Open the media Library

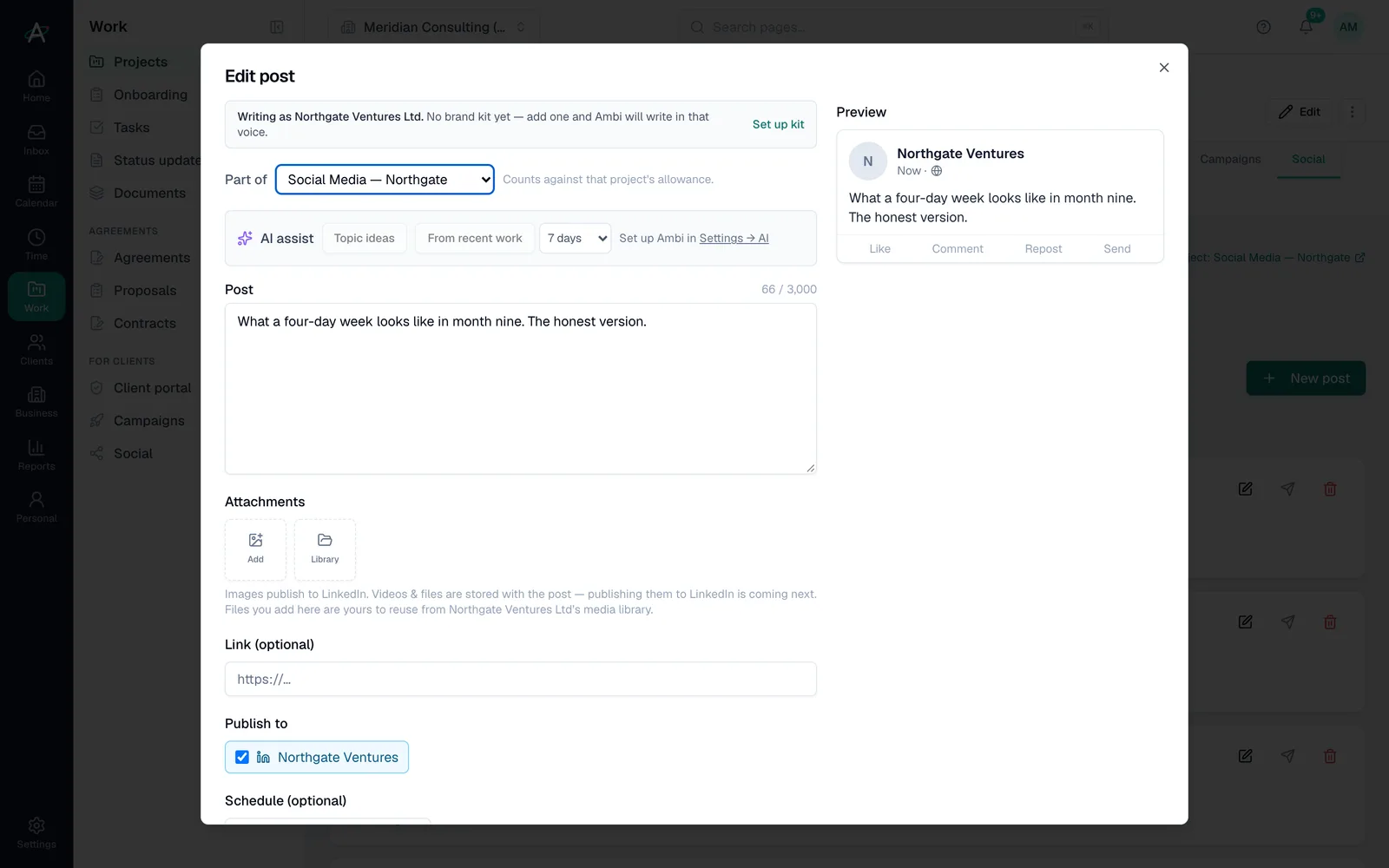(x=325, y=549)
